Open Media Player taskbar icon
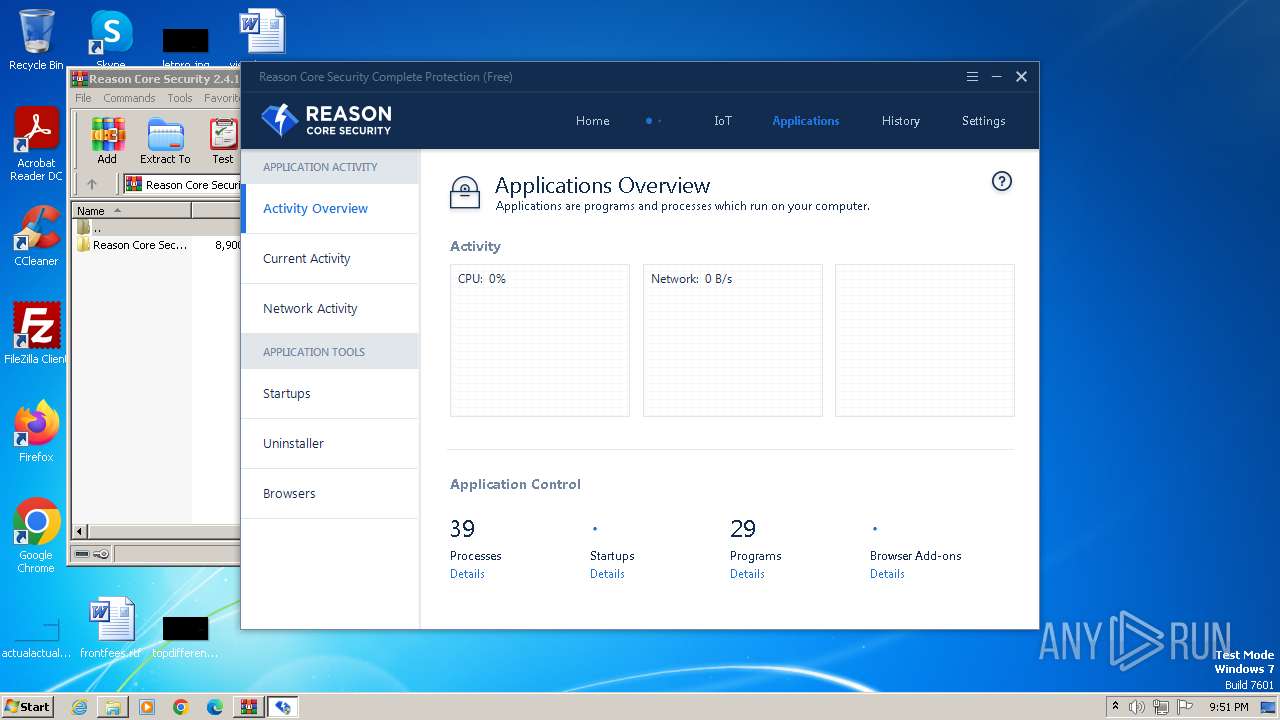This screenshot has height=720, width=1280. pyautogui.click(x=147, y=707)
